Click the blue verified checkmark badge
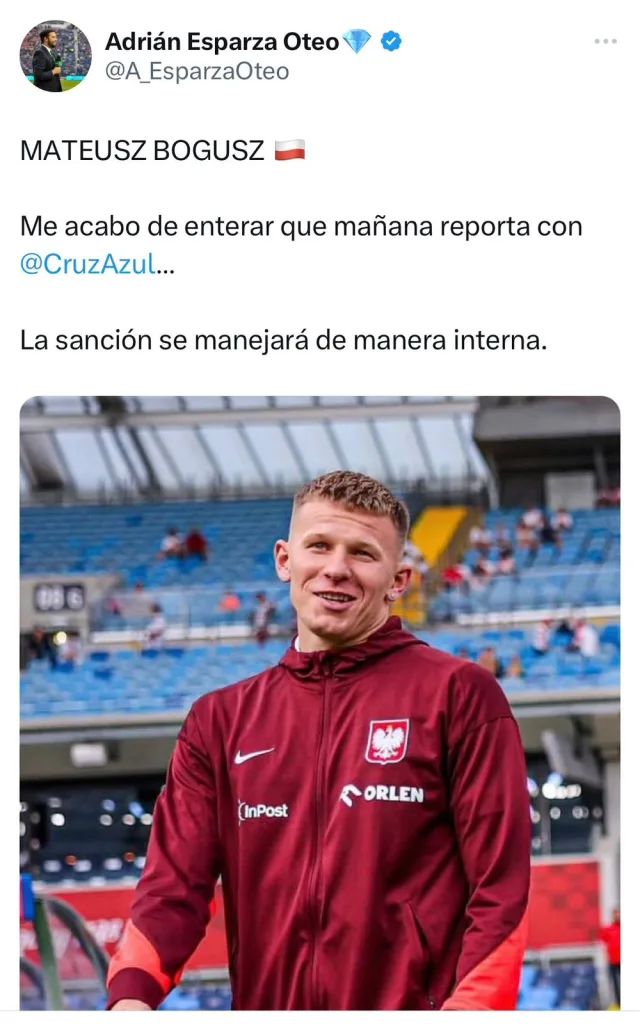The height and width of the screenshot is (1024, 640). tap(391, 41)
